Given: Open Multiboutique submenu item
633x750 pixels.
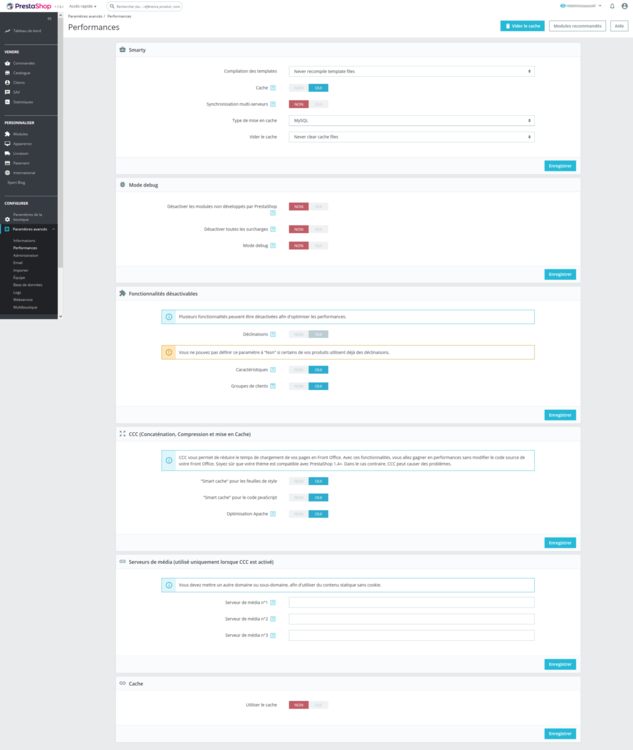Looking at the screenshot, I should [25, 307].
